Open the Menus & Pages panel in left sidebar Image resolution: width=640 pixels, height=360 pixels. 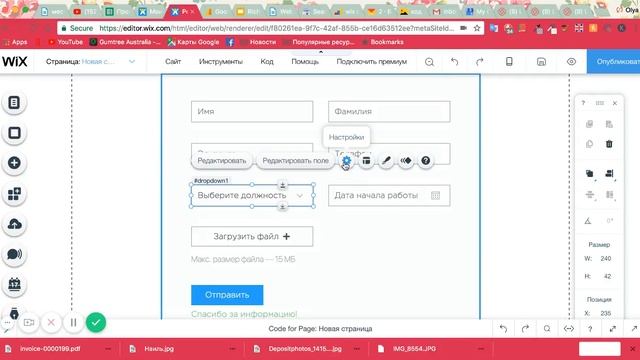(14, 102)
